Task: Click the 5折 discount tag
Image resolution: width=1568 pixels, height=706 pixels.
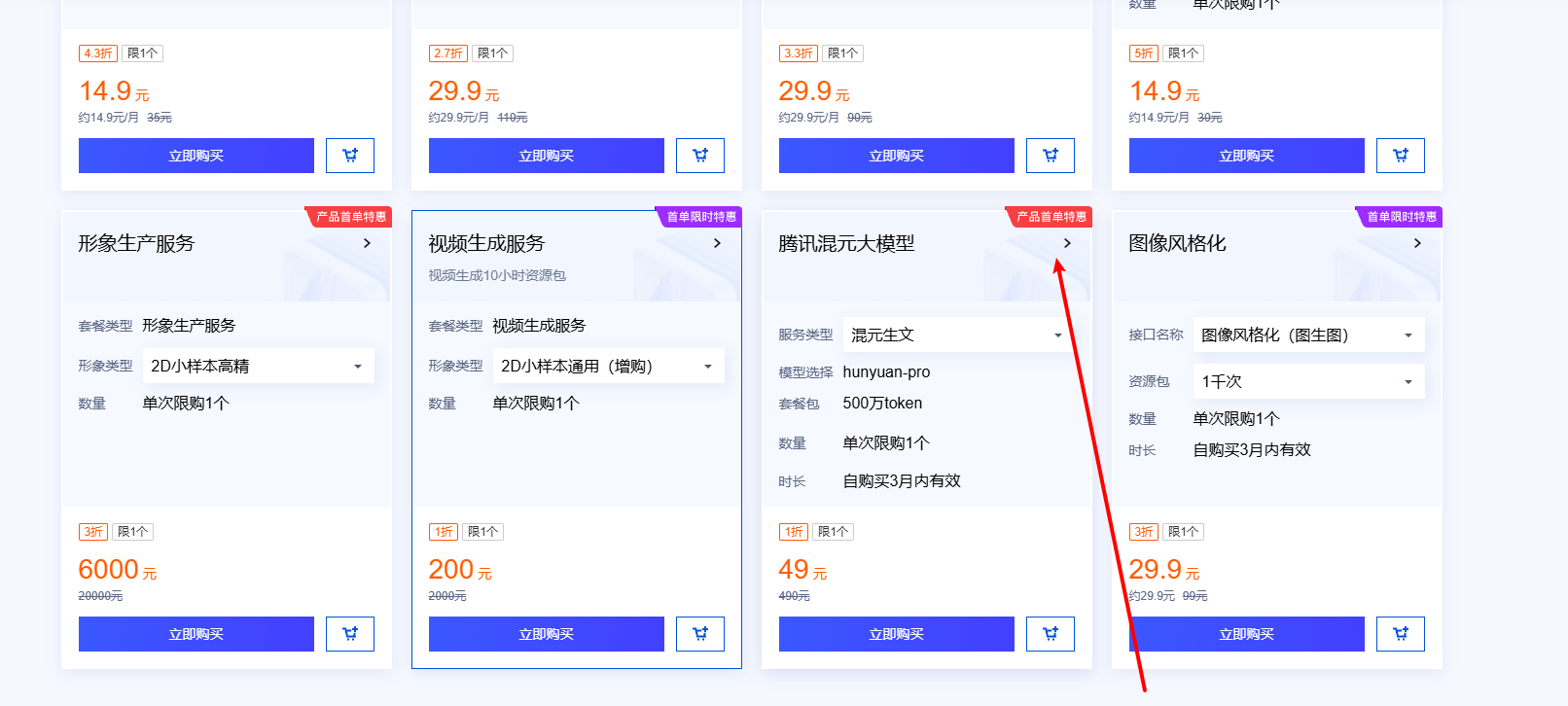Action: coord(1143,53)
